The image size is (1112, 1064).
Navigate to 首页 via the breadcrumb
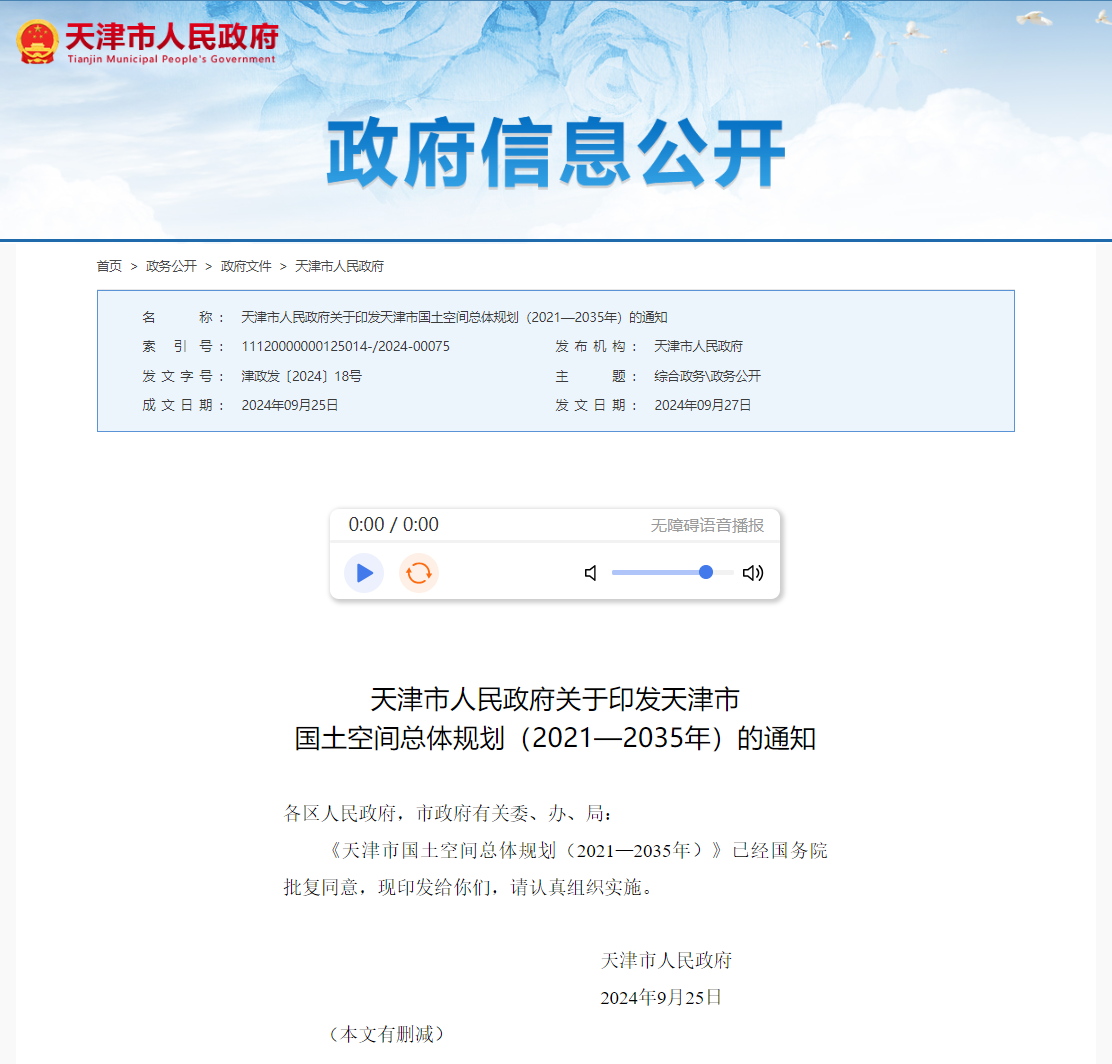coord(104,266)
